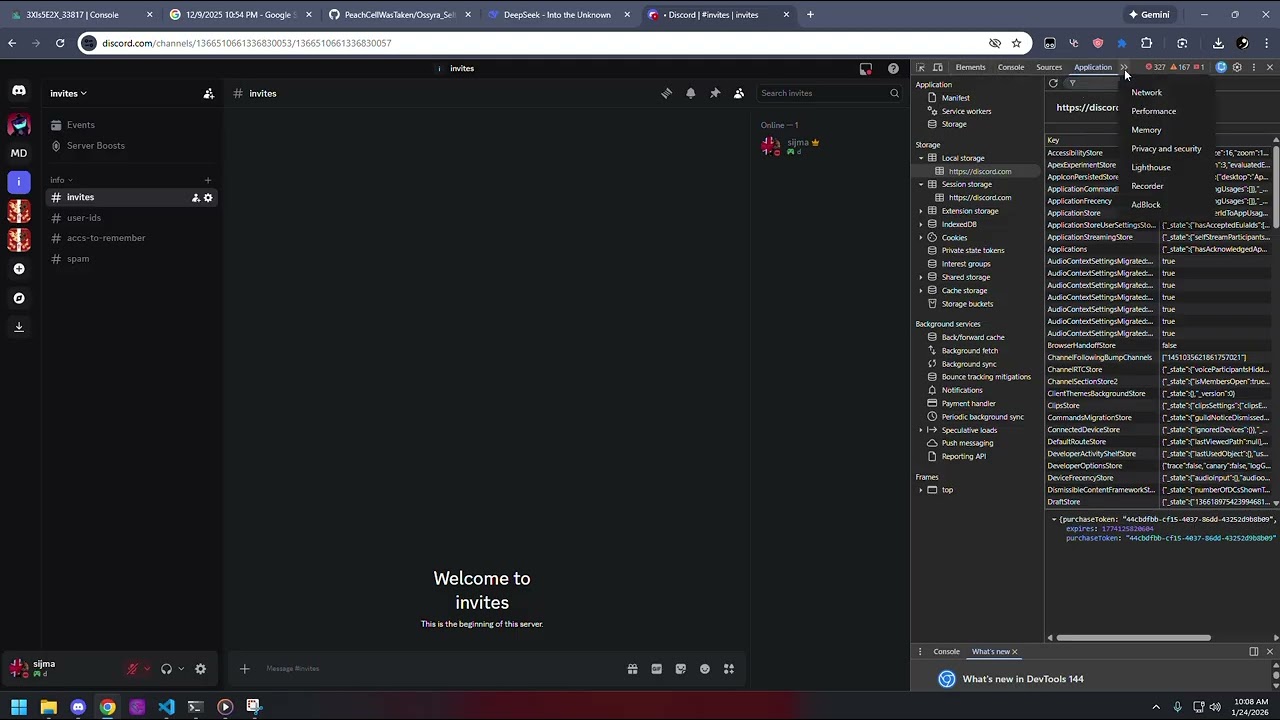Collapse the info channel category
Viewport: 1280px width, 720px height.
[62, 180]
